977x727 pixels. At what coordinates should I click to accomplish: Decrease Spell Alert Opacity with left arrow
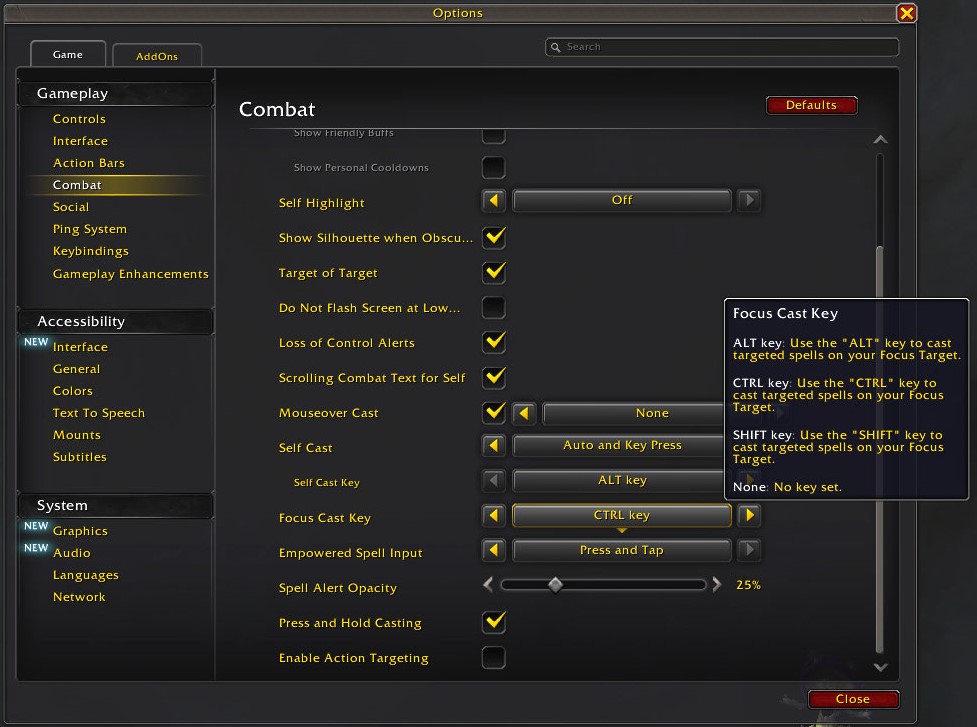point(488,586)
